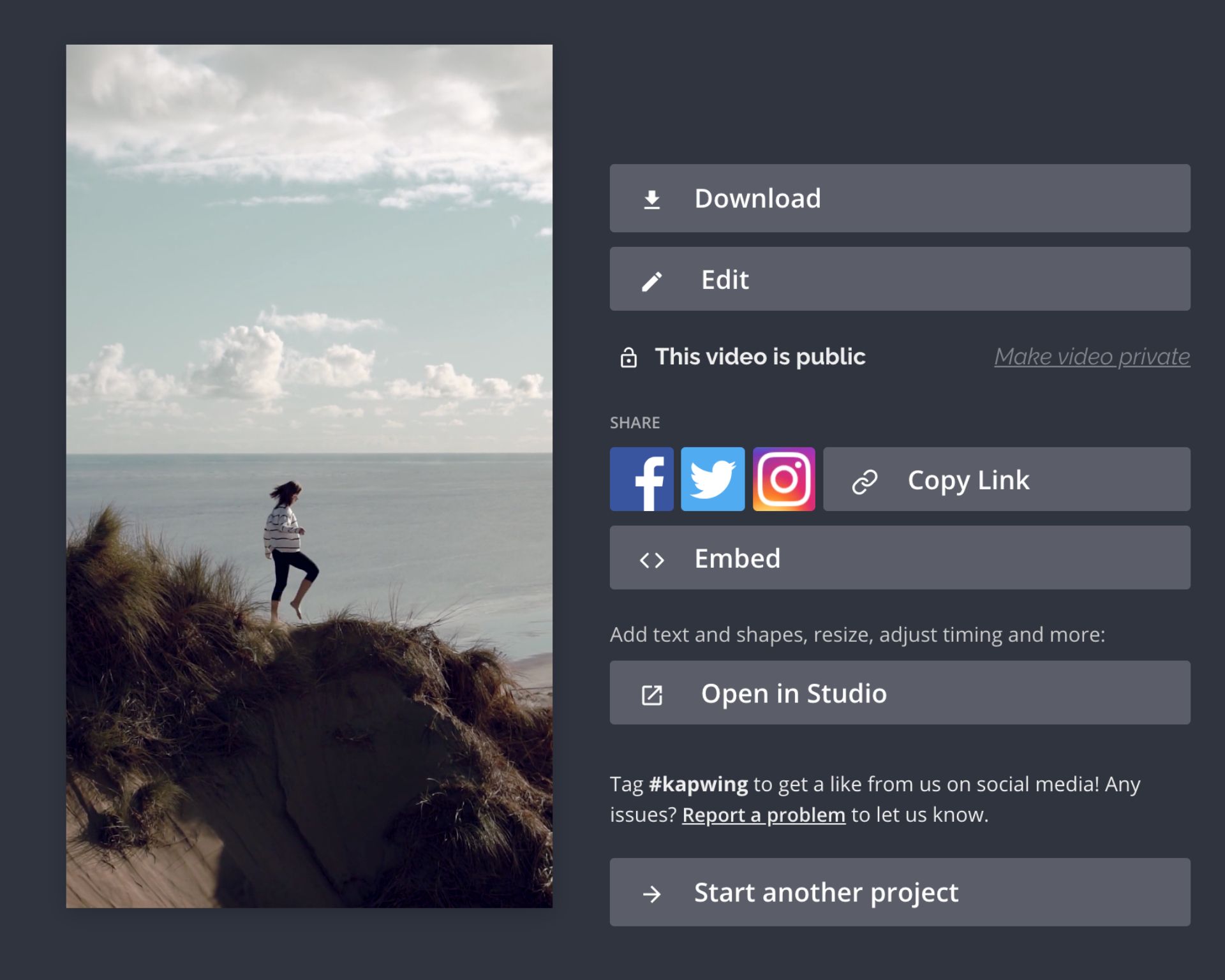Click the lock icon by the public status
The width and height of the screenshot is (1225, 980).
[x=628, y=357]
